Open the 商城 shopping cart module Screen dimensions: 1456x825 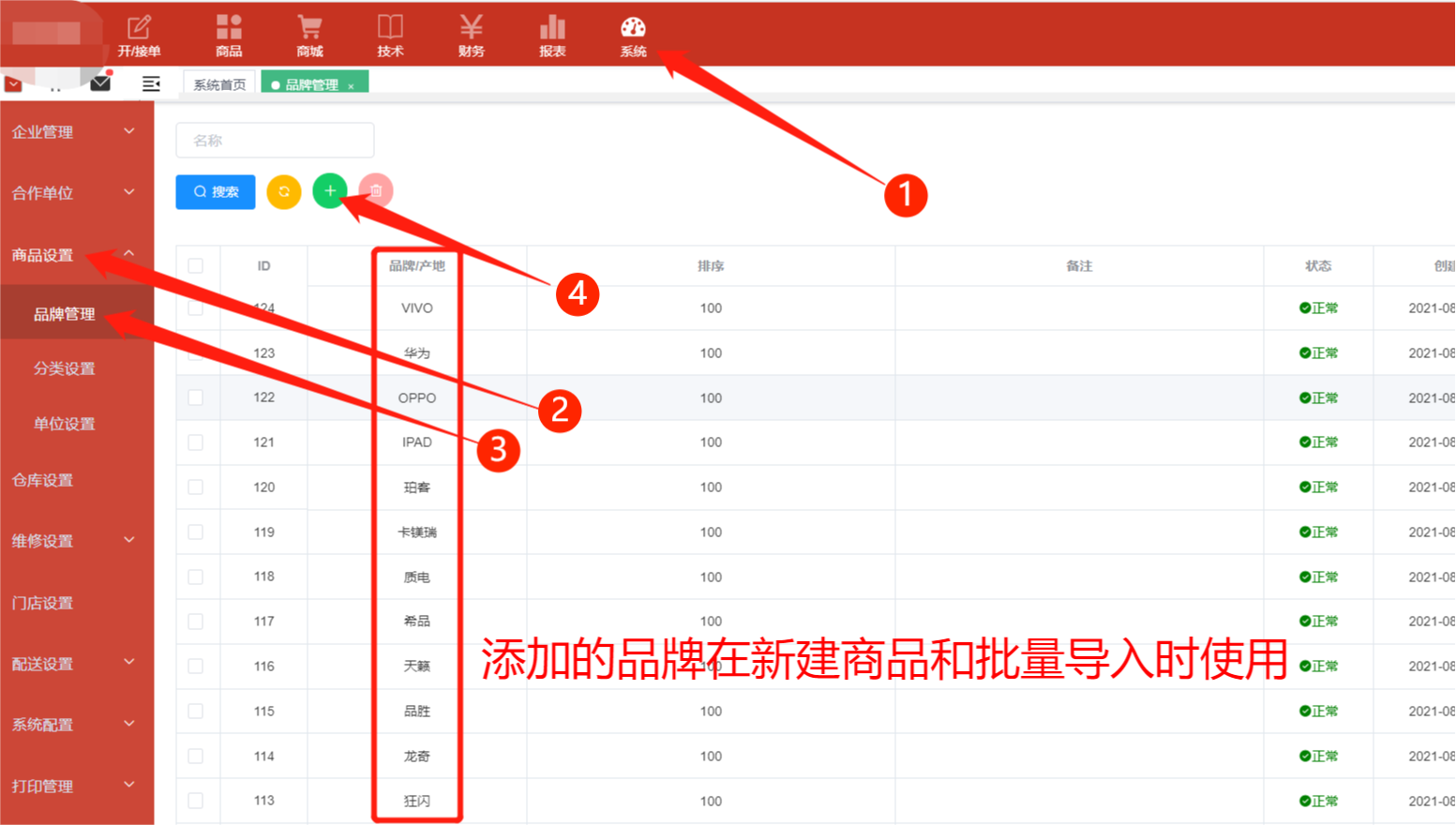(x=309, y=37)
